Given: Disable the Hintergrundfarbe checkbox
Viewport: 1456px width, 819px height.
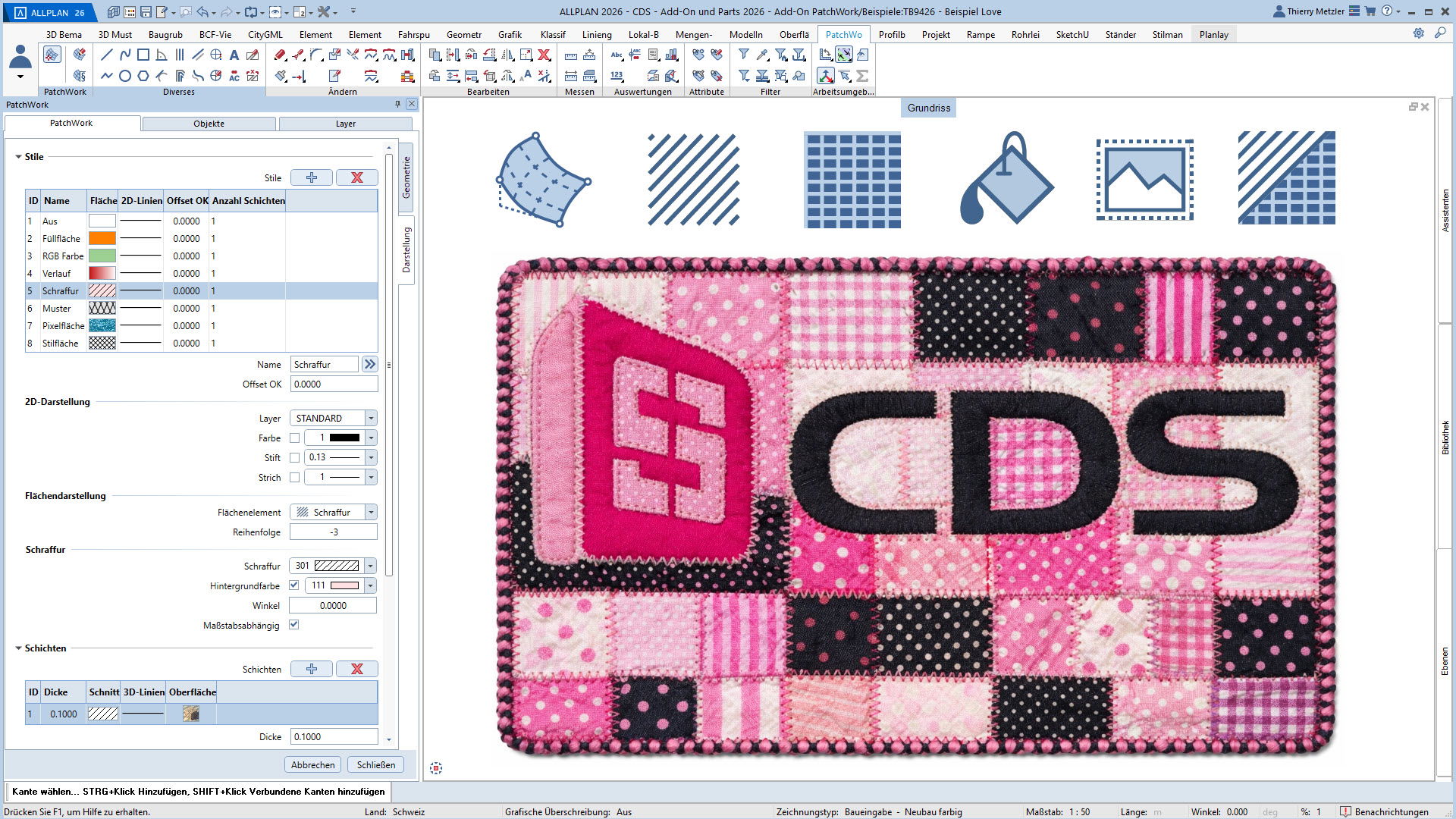Looking at the screenshot, I should click(x=294, y=585).
